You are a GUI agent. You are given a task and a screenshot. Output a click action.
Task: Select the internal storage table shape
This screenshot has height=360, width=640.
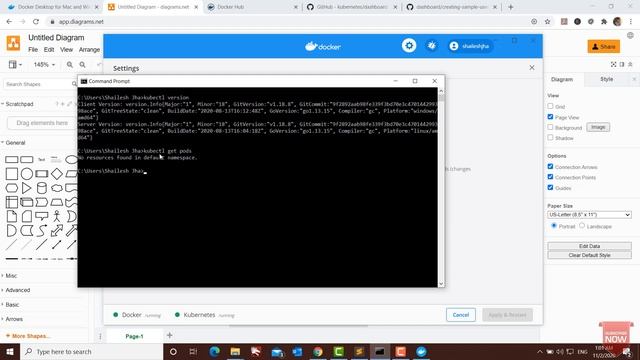[11, 202]
